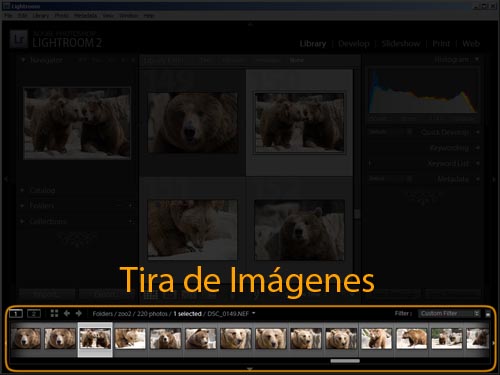The image size is (500, 375).
Task: Click the plus icon on Folders panel
Action: (132, 206)
